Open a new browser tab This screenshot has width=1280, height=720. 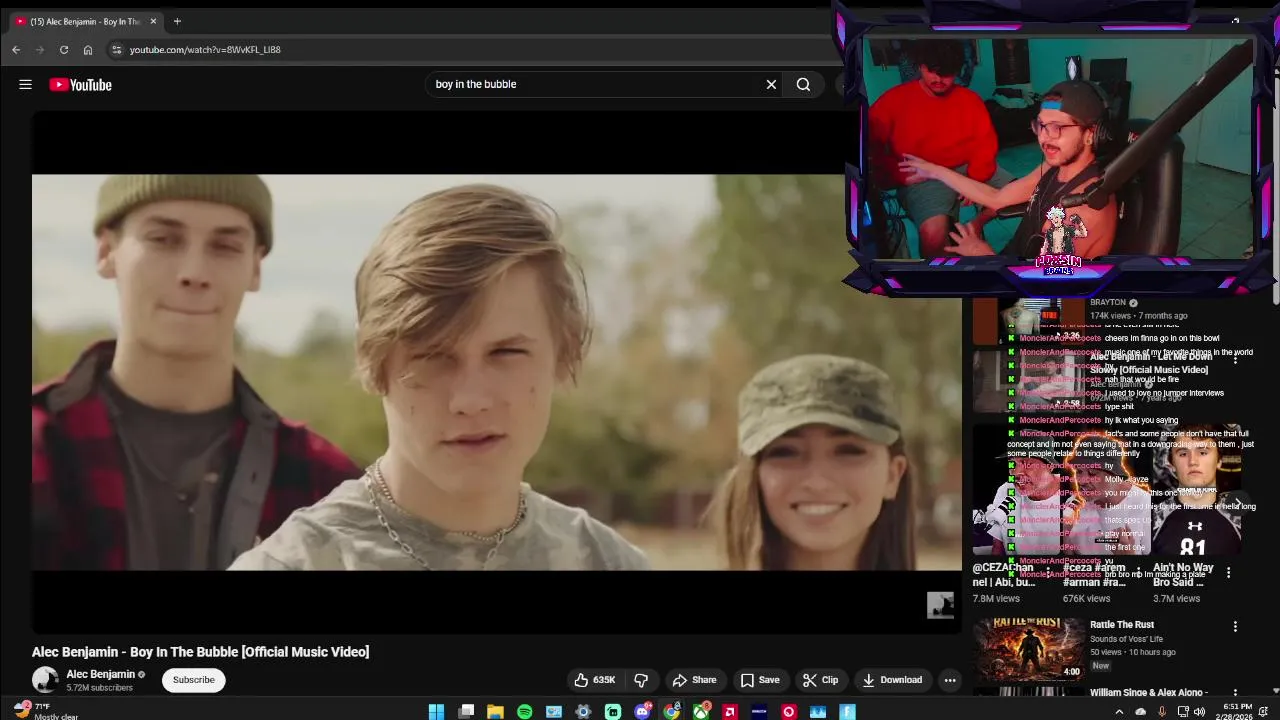click(177, 21)
